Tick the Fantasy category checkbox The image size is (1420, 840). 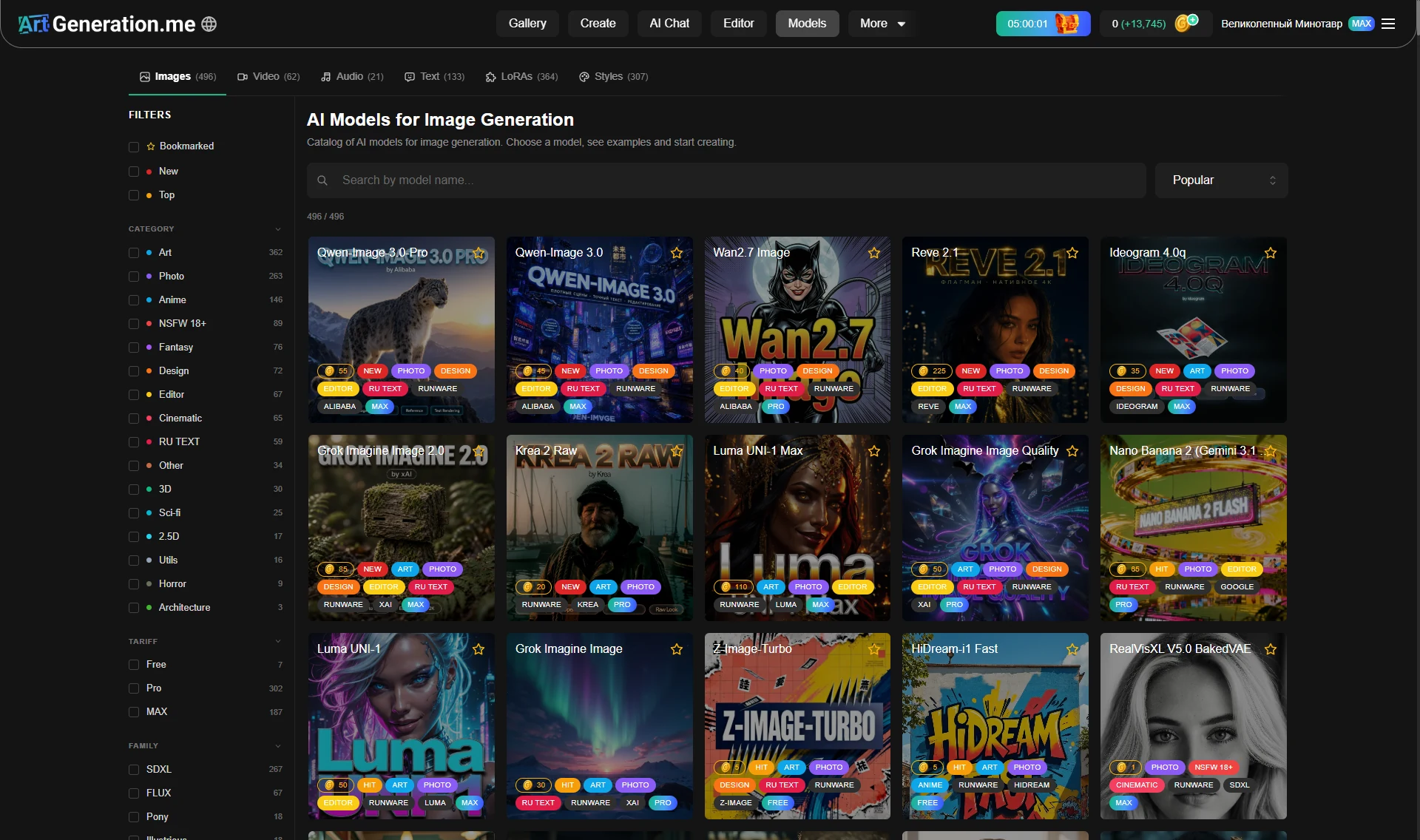(x=134, y=348)
